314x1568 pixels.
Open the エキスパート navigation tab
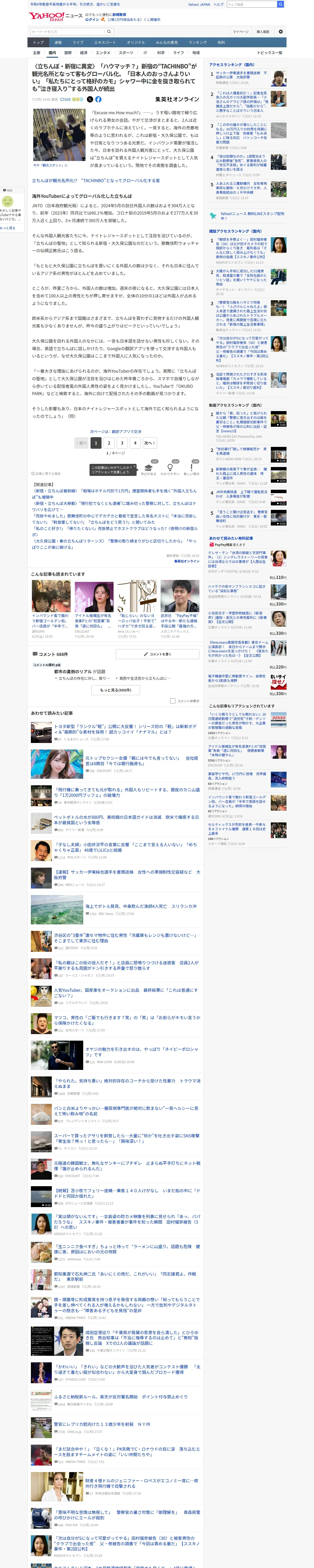[105, 43]
